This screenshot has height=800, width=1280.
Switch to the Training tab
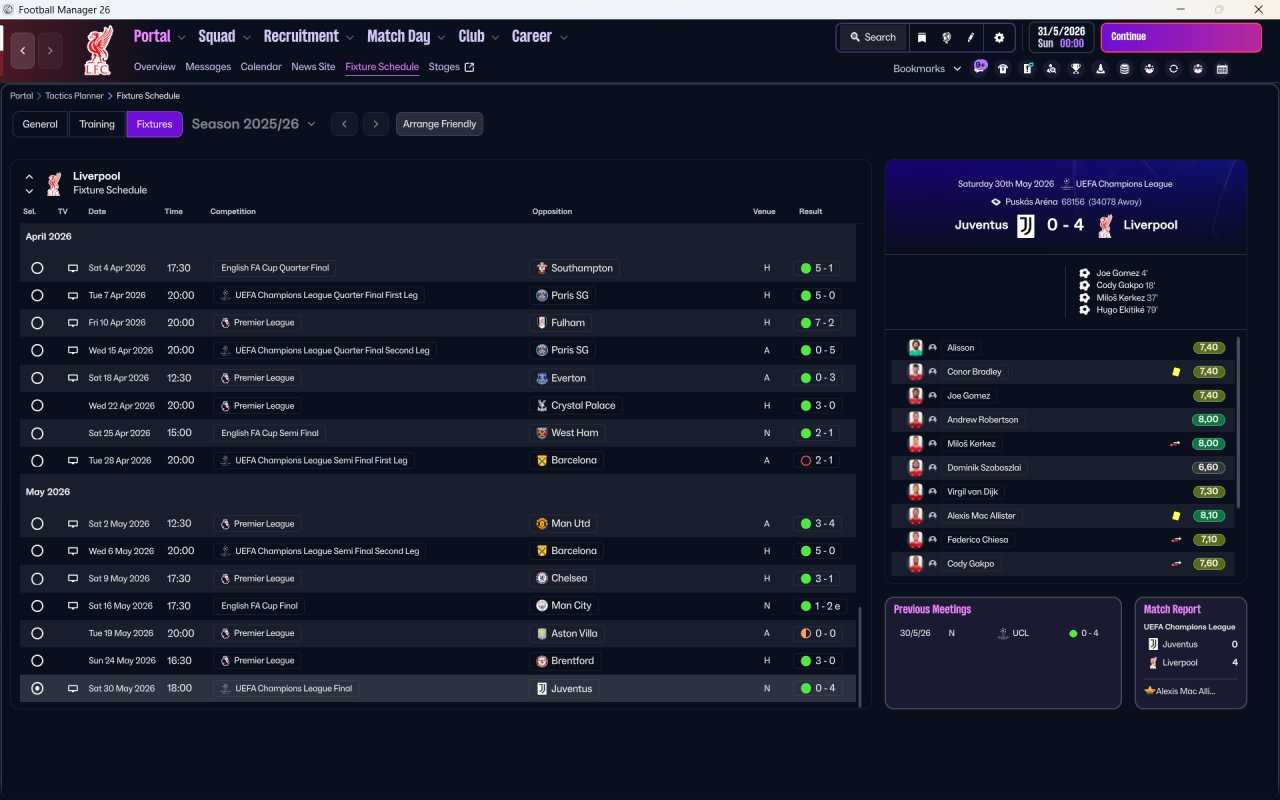[97, 124]
